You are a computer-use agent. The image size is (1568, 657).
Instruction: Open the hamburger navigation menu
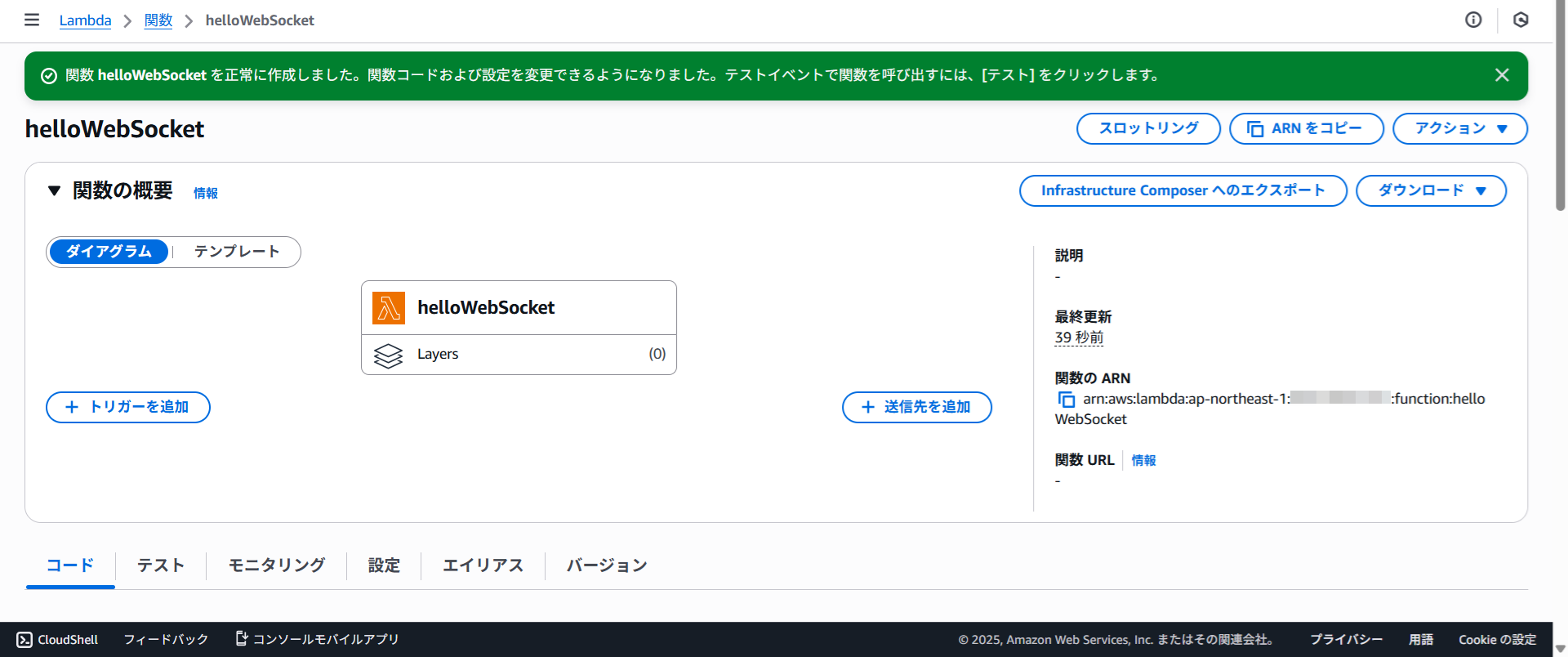click(x=32, y=20)
